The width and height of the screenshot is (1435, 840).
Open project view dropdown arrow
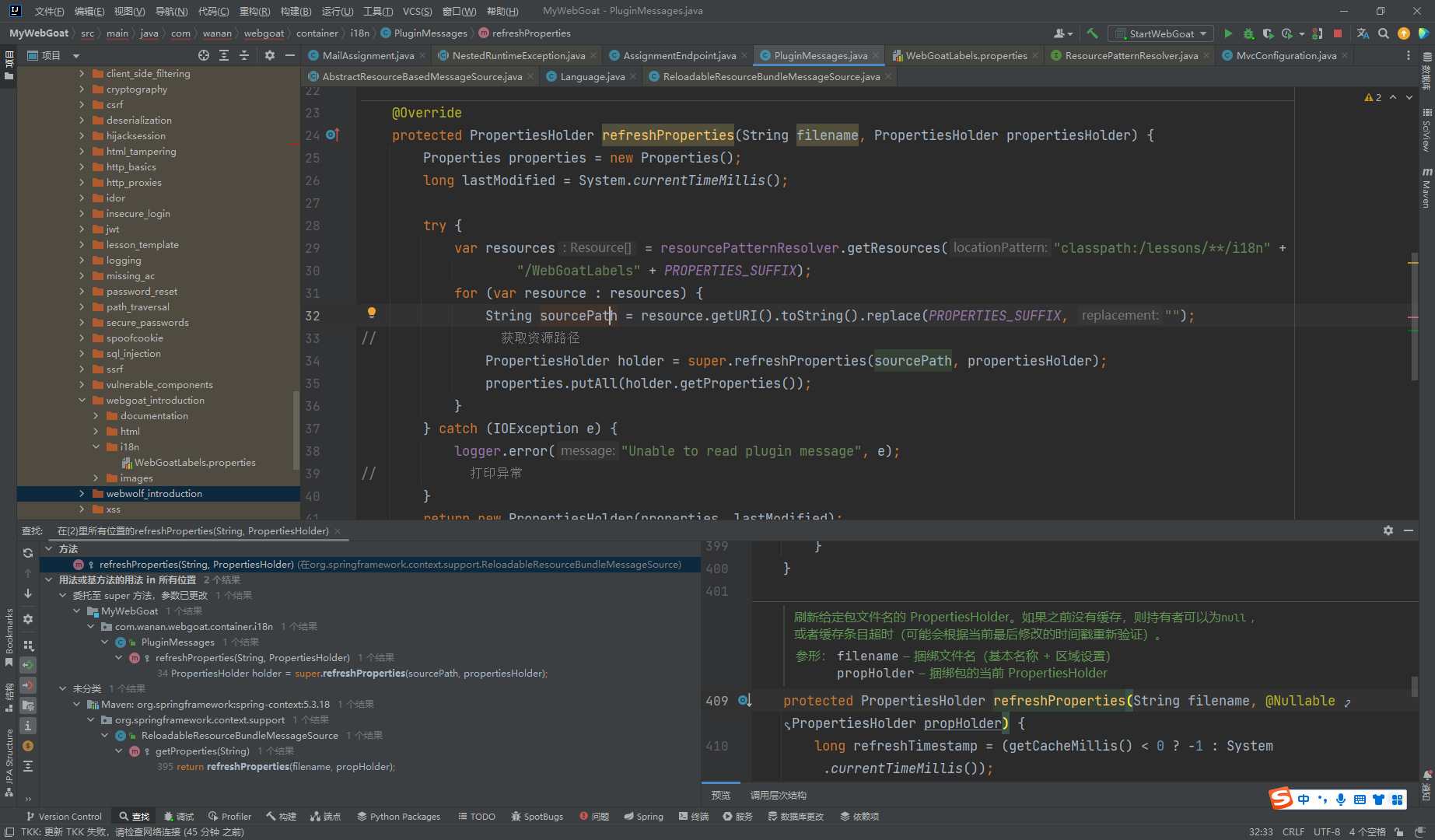tap(76, 56)
